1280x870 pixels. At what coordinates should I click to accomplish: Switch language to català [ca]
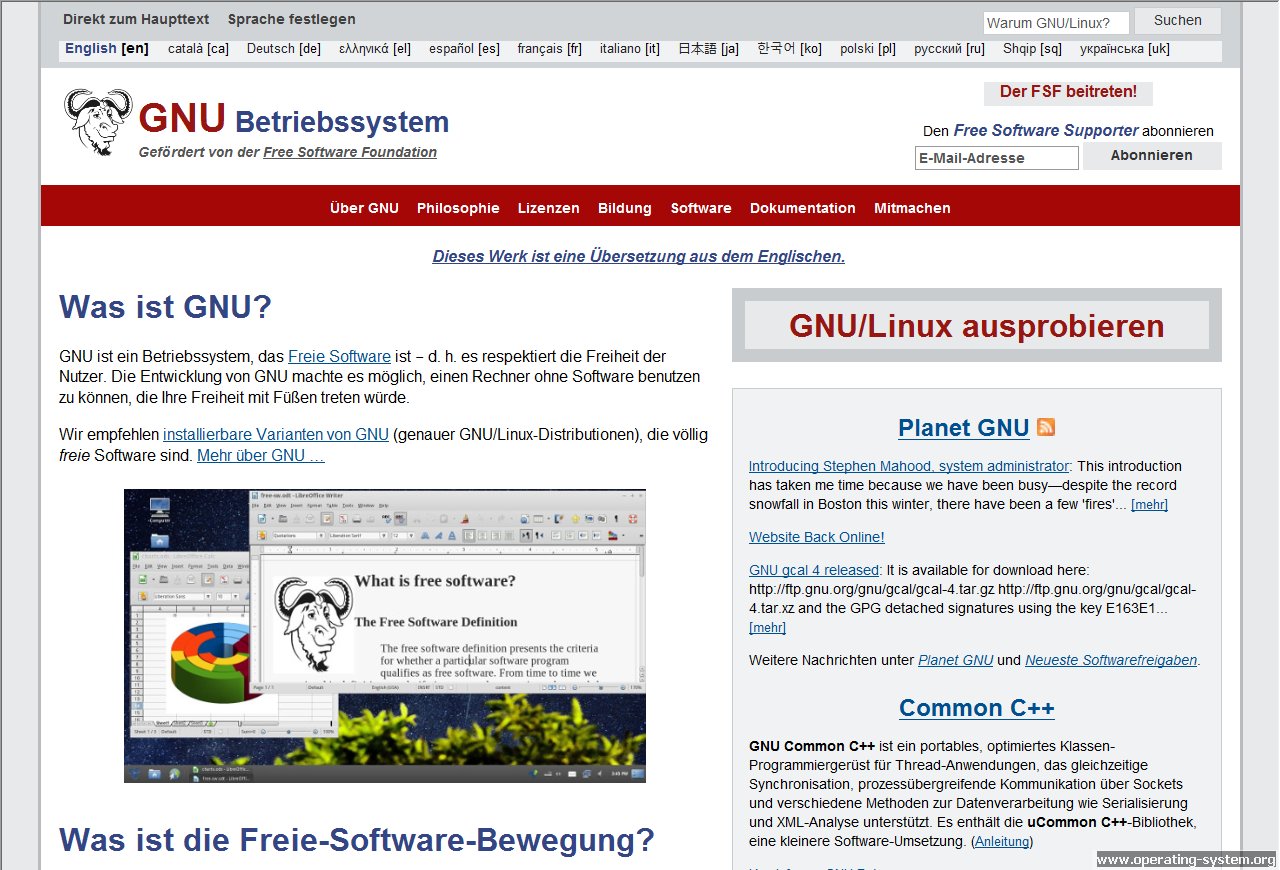coord(198,49)
